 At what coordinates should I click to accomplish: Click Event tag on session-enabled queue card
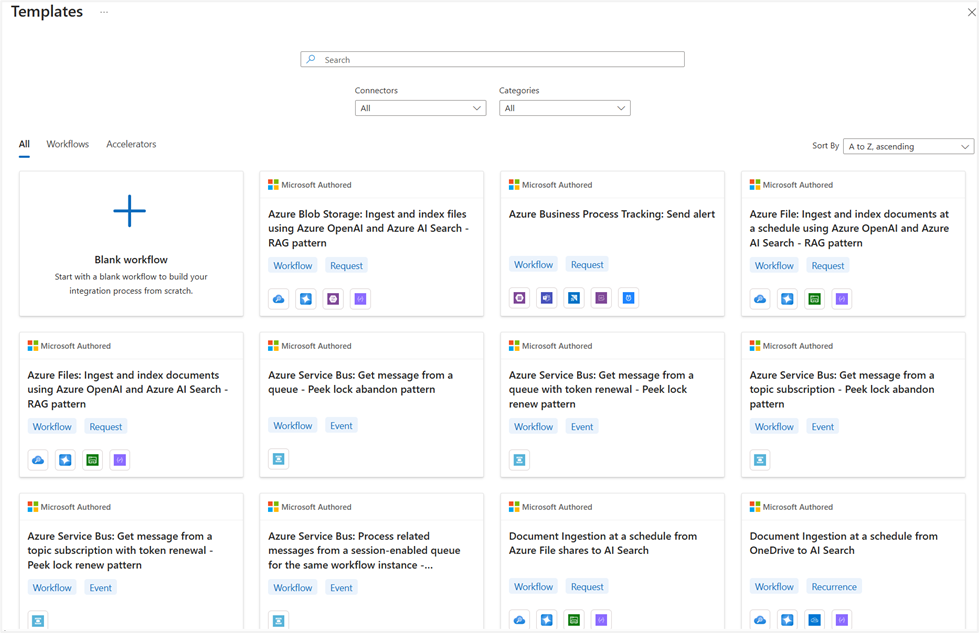[x=342, y=587]
